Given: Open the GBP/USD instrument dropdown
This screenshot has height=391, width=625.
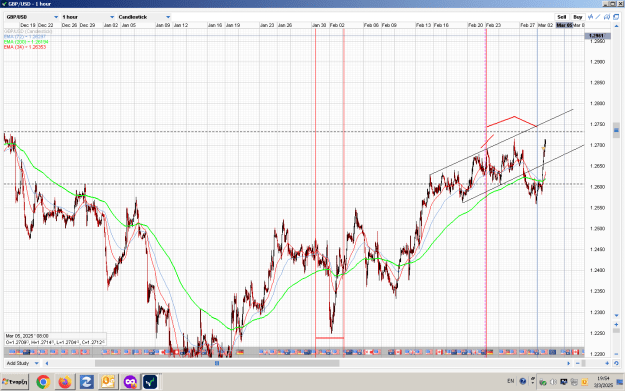Looking at the screenshot, I should click(32, 17).
